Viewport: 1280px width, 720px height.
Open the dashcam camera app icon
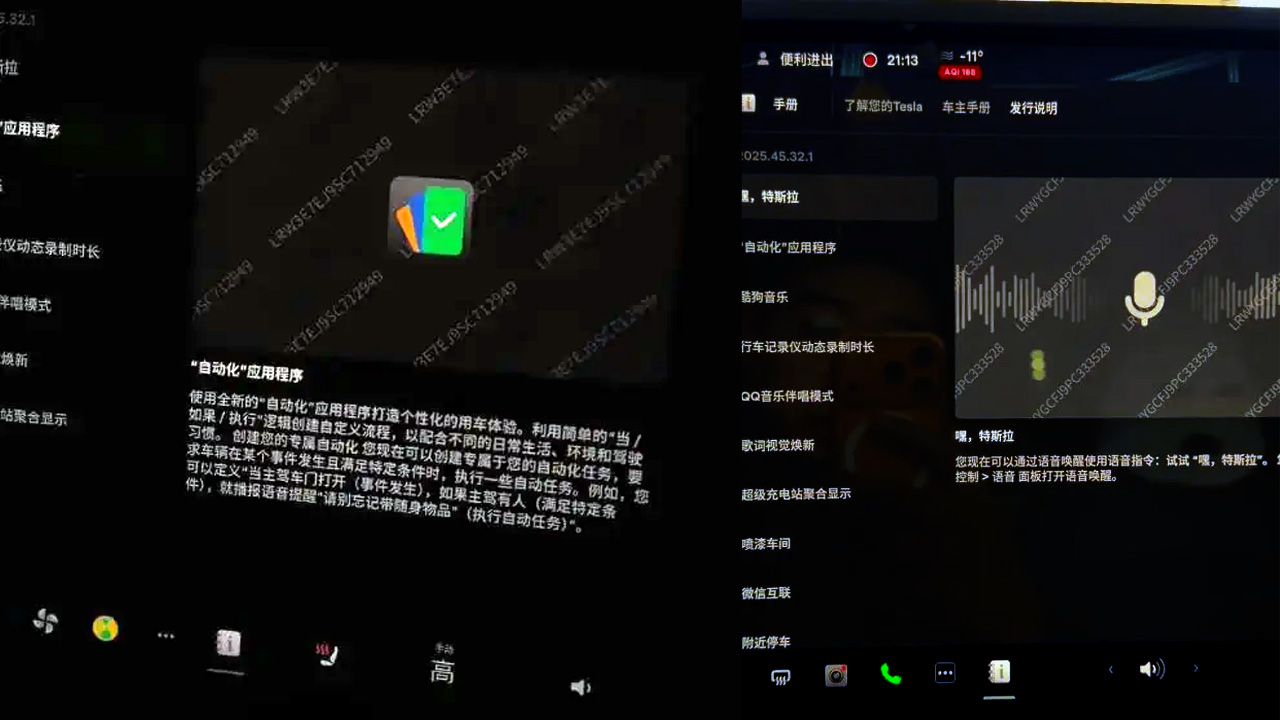(836, 675)
